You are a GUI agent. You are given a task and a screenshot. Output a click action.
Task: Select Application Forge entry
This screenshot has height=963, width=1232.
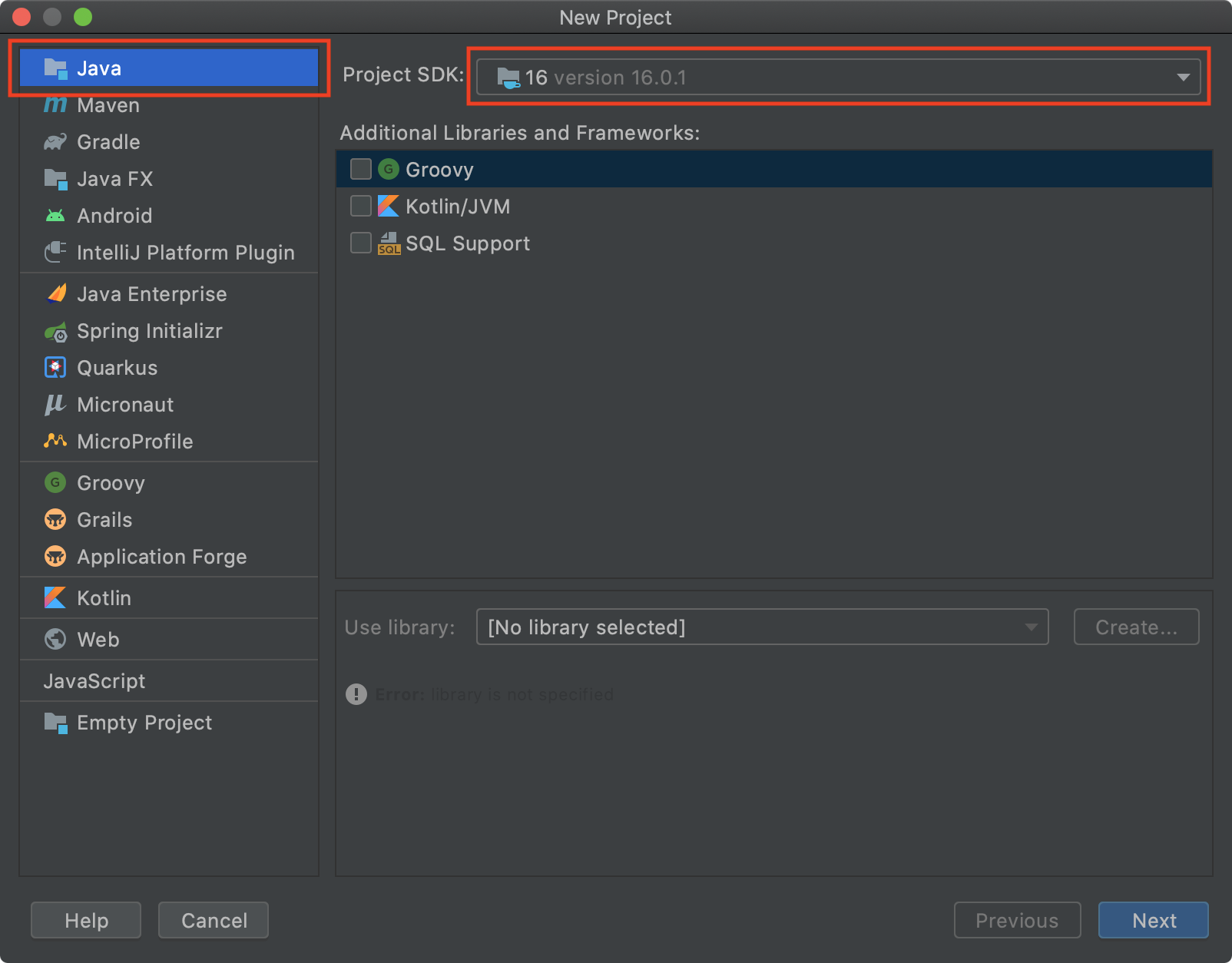[169, 557]
